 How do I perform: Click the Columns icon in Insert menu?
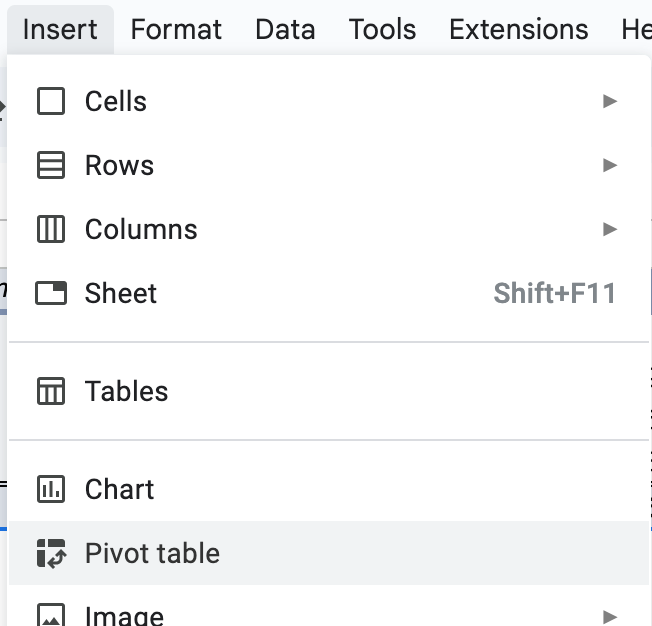pos(50,229)
